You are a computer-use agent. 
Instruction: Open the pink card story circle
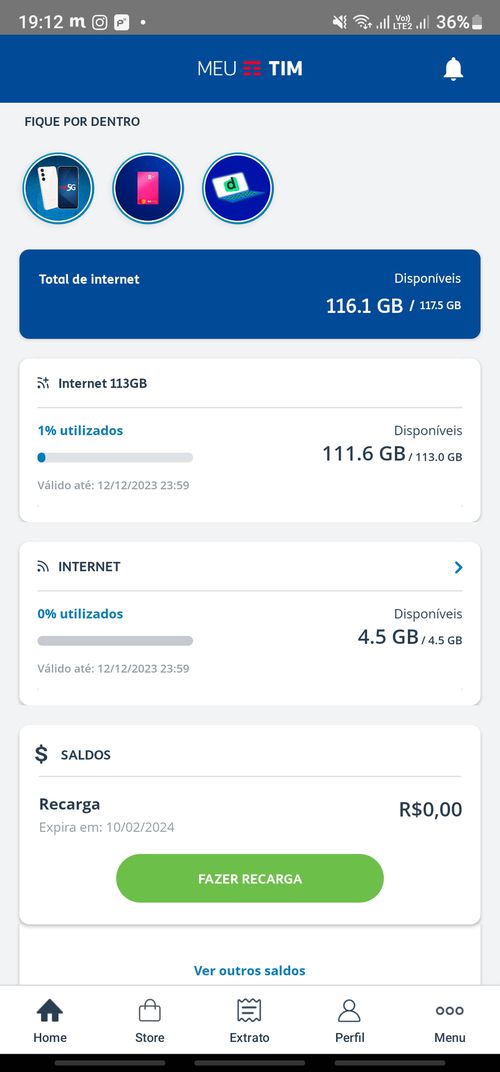(148, 188)
